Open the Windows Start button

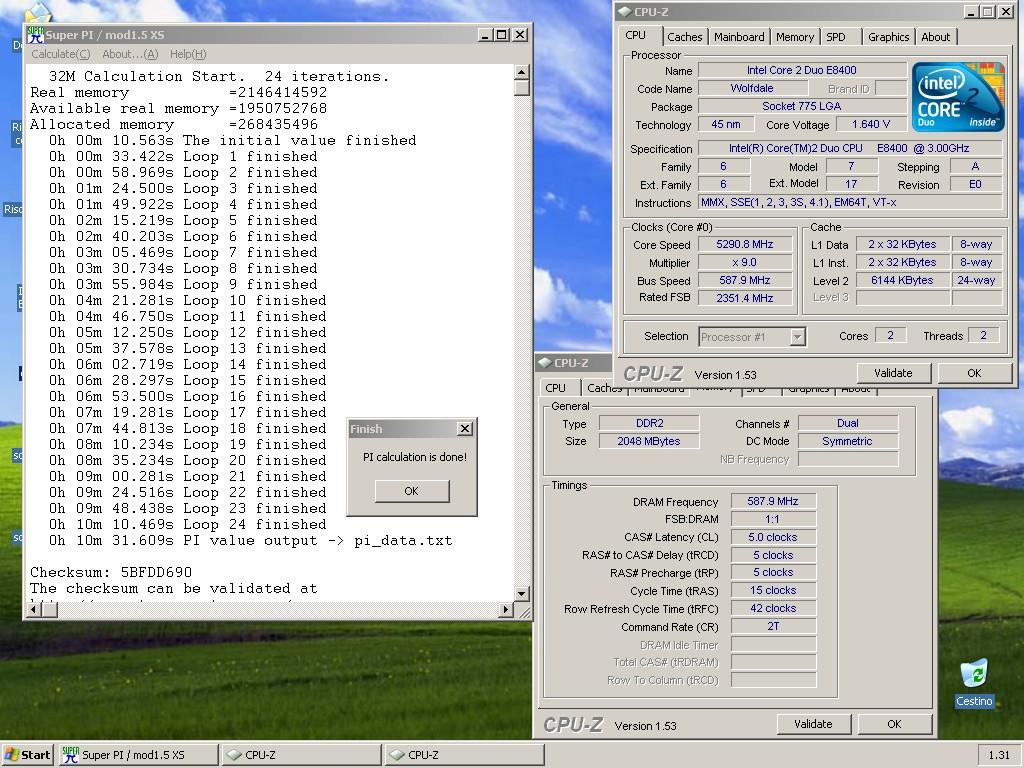pyautogui.click(x=27, y=755)
